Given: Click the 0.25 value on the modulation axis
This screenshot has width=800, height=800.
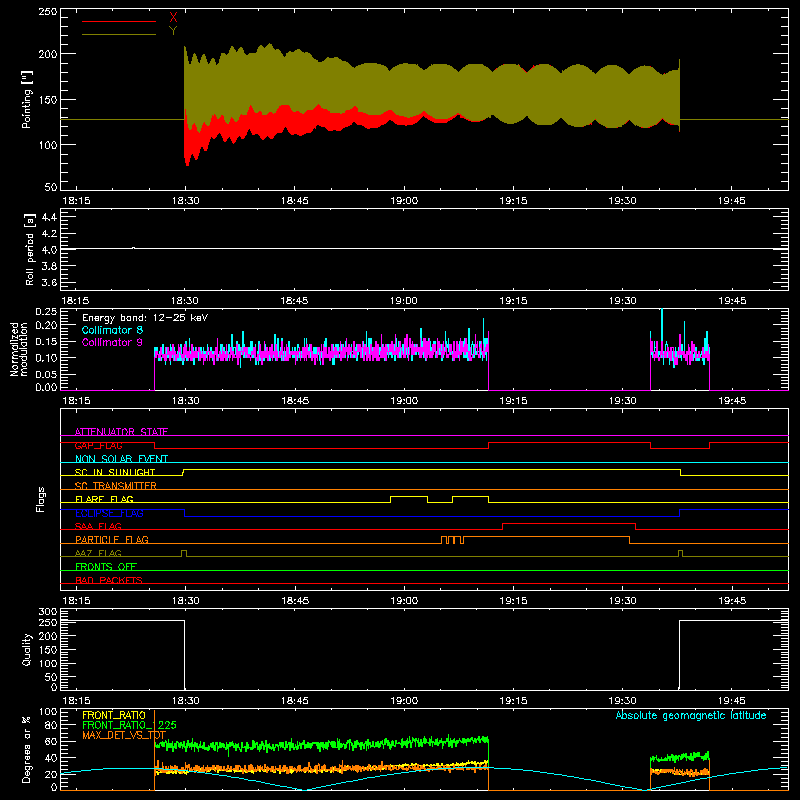Looking at the screenshot, I should (x=46, y=312).
